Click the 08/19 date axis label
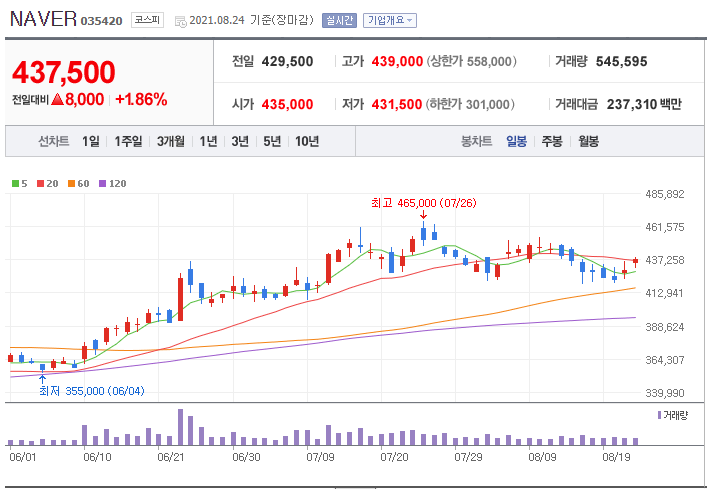This screenshot has width=707, height=489. tap(616, 457)
